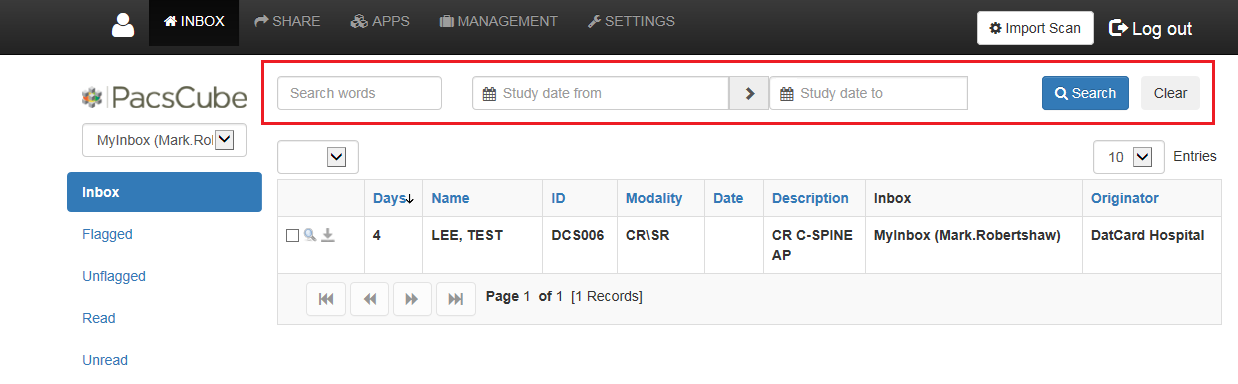Focus the Search words field
The height and width of the screenshot is (384, 1238).
pos(359,93)
